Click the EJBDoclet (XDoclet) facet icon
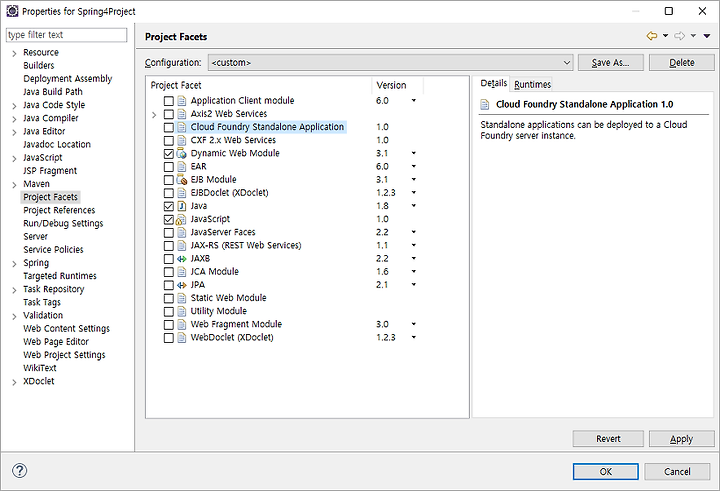Image resolution: width=720 pixels, height=491 pixels. tap(182, 193)
